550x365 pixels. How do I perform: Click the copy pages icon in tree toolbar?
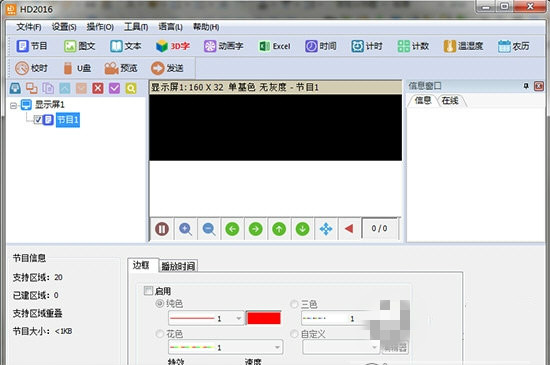[x=48, y=88]
